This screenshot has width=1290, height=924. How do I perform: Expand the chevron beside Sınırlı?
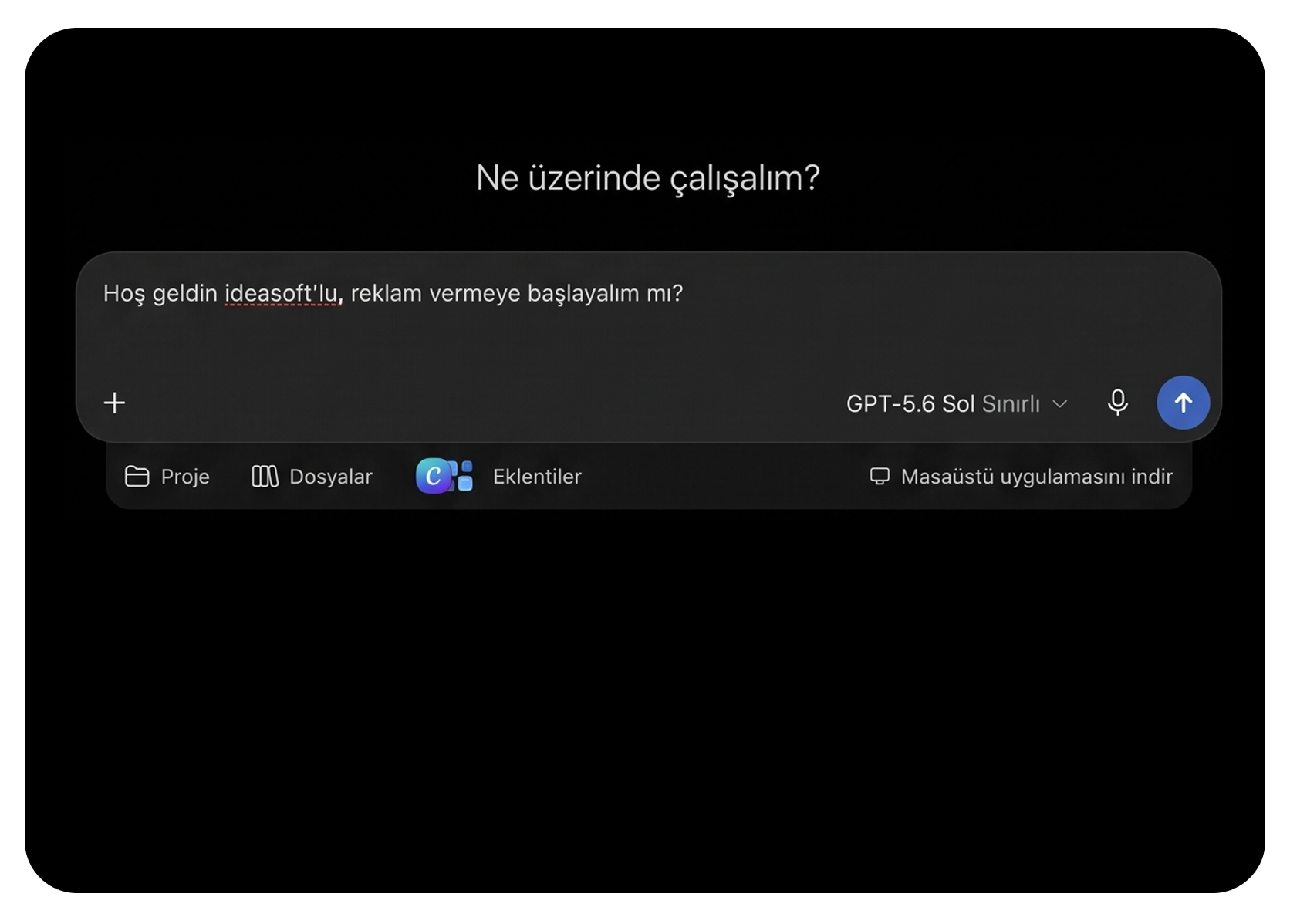[x=1060, y=403]
